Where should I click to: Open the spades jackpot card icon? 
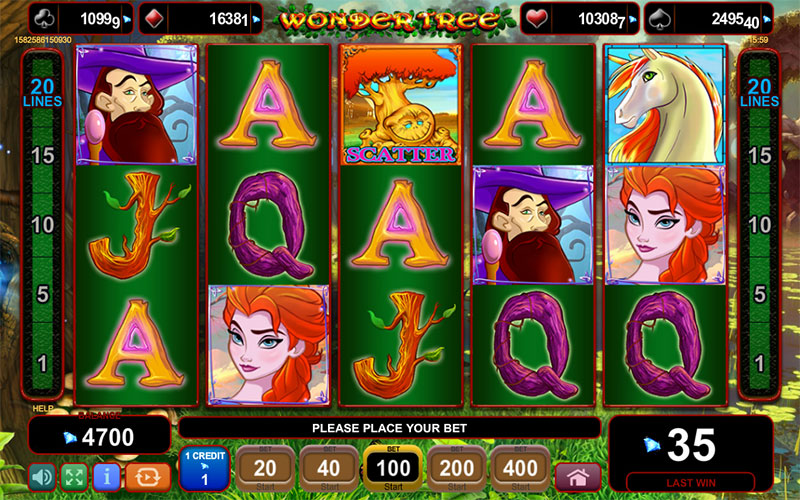coord(660,19)
